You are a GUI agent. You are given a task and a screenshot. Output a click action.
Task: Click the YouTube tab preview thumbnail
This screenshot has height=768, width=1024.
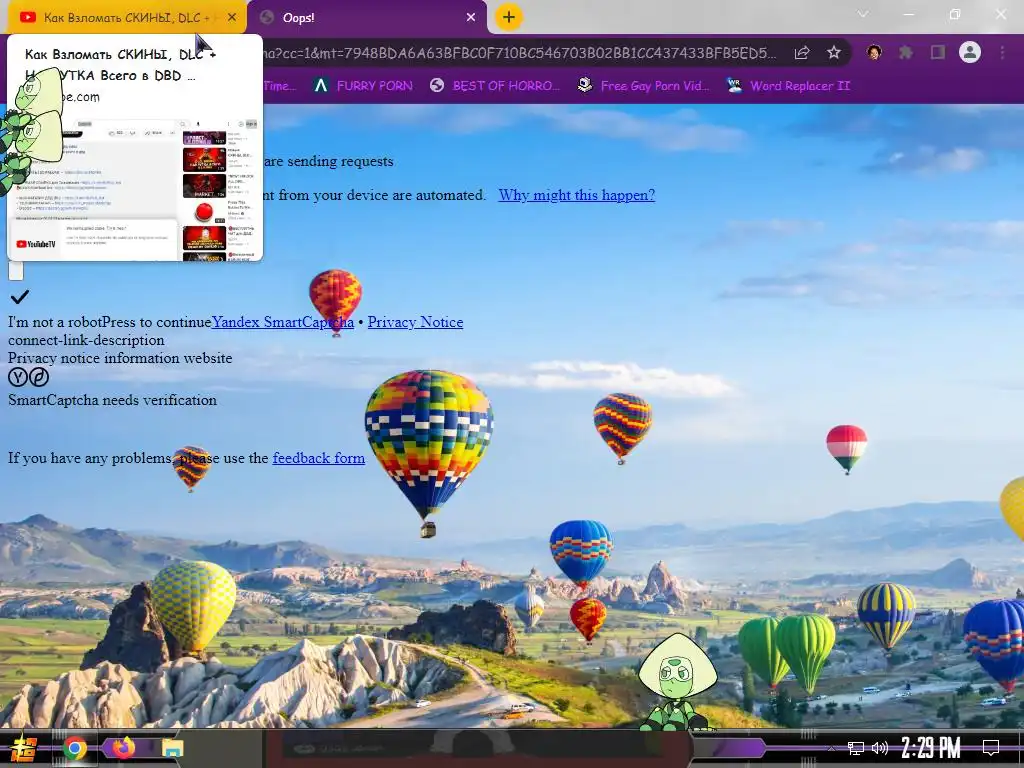pos(135,189)
